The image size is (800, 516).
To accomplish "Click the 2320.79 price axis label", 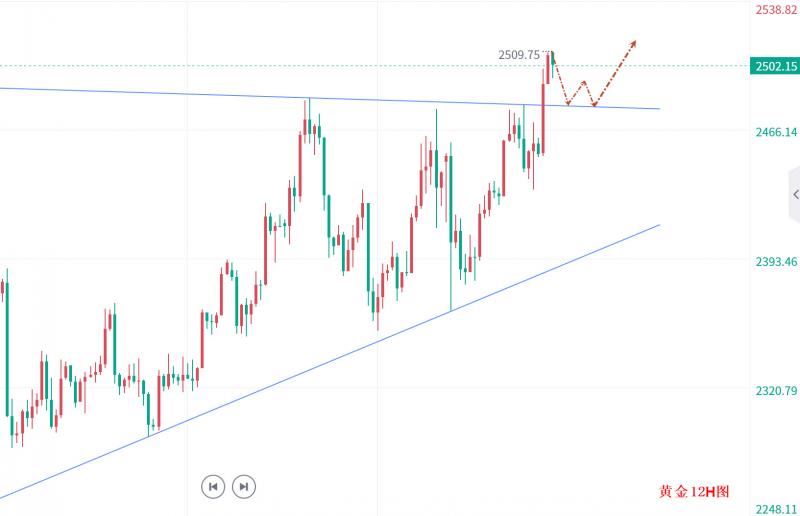I will click(x=775, y=391).
